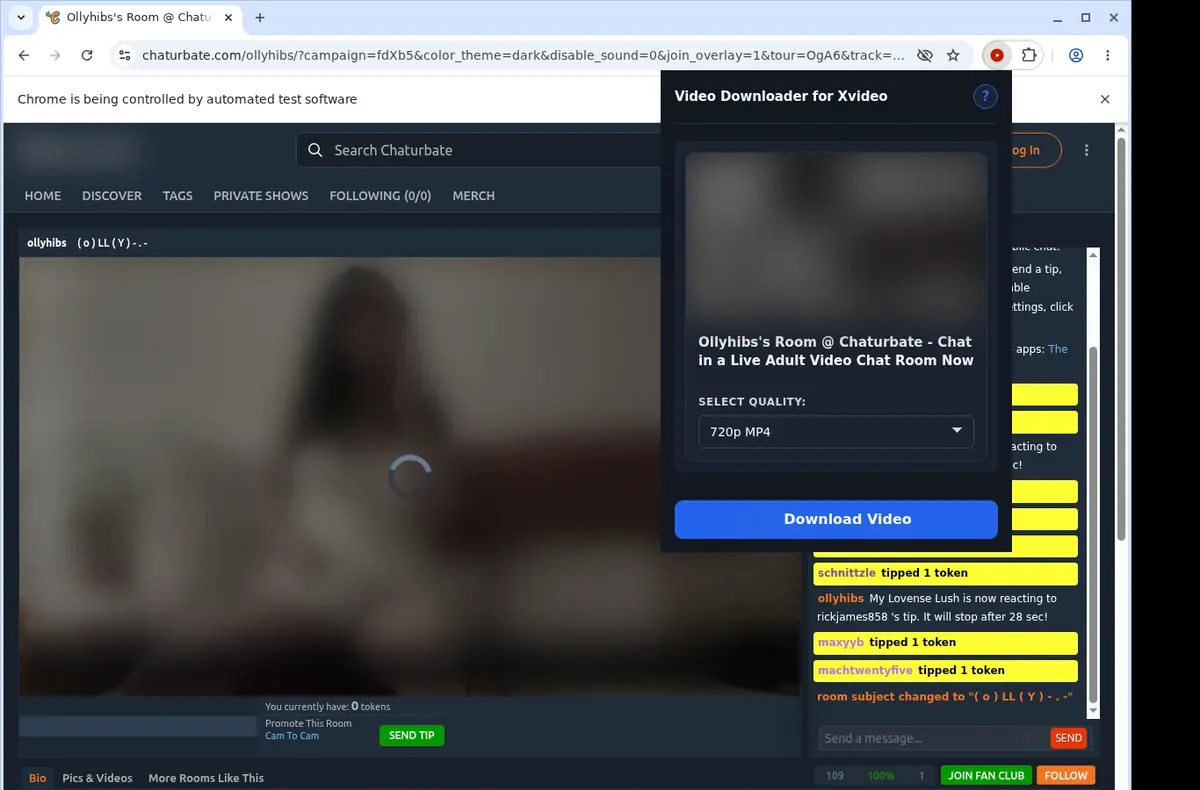This screenshot has width=1200, height=790.
Task: Open the Chrome profile icon
Action: click(1076, 56)
